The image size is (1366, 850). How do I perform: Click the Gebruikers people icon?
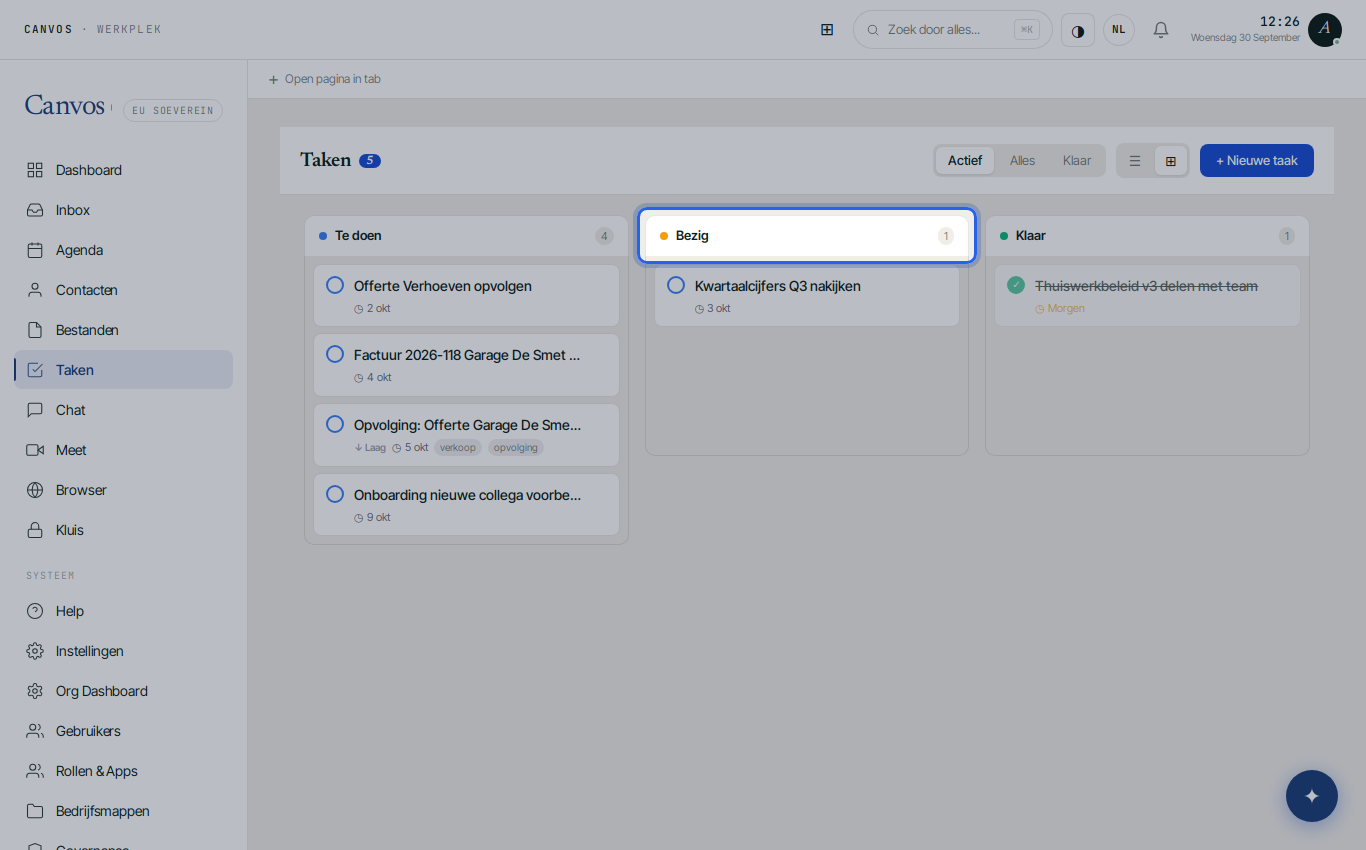pos(35,731)
